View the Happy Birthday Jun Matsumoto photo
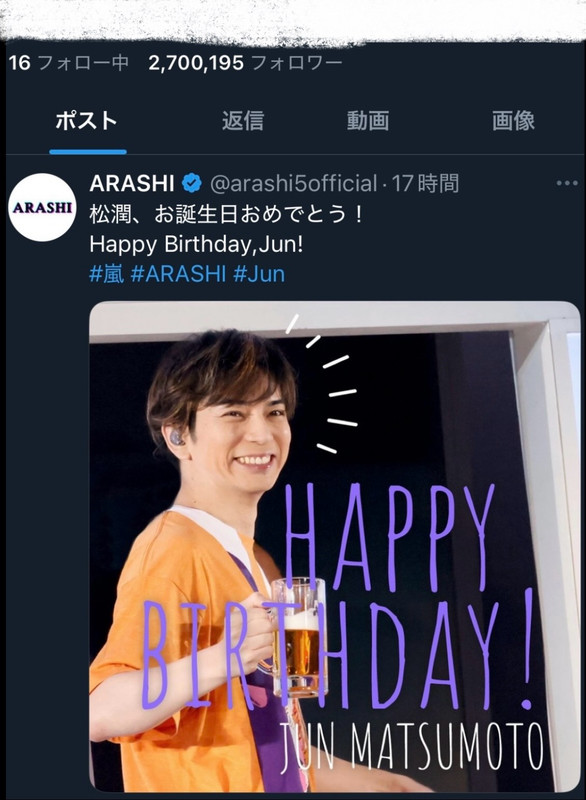 pyautogui.click(x=335, y=546)
